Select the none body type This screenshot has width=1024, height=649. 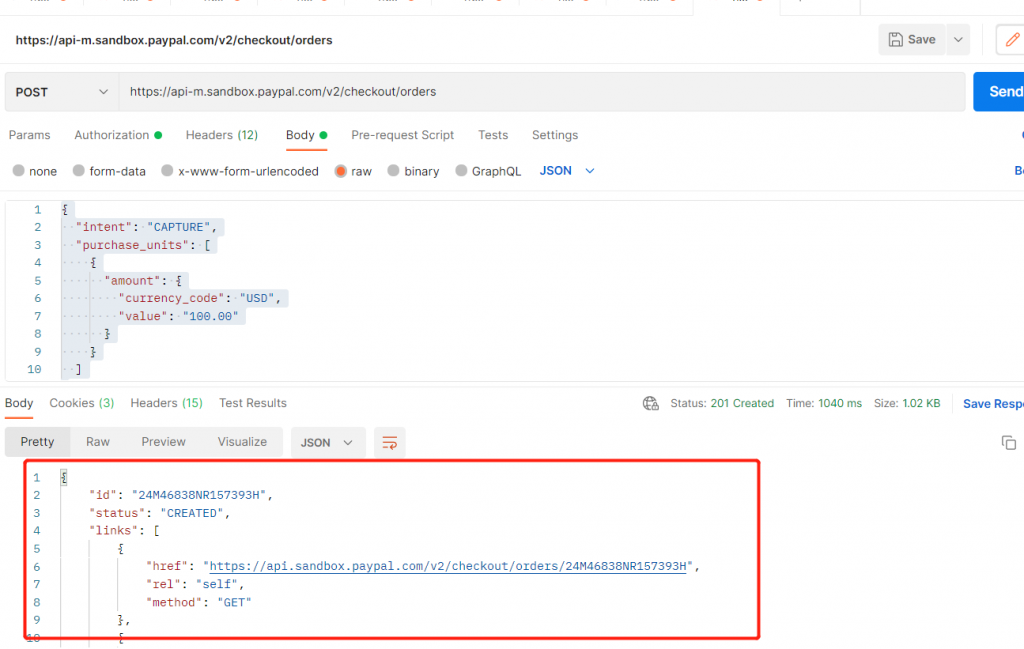pos(35,171)
